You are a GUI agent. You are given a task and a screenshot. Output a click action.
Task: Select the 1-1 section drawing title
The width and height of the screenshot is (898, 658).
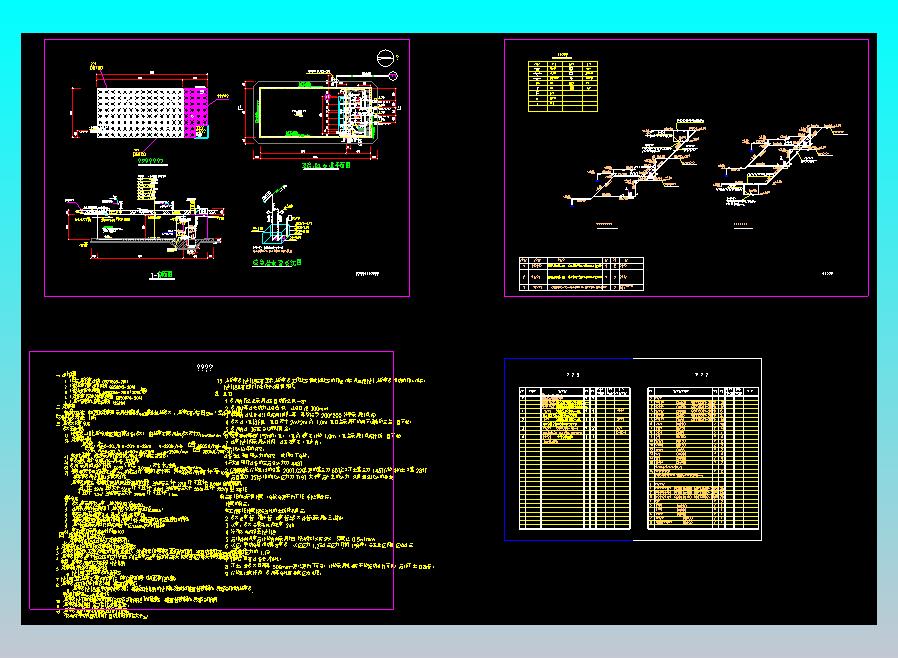[x=162, y=275]
